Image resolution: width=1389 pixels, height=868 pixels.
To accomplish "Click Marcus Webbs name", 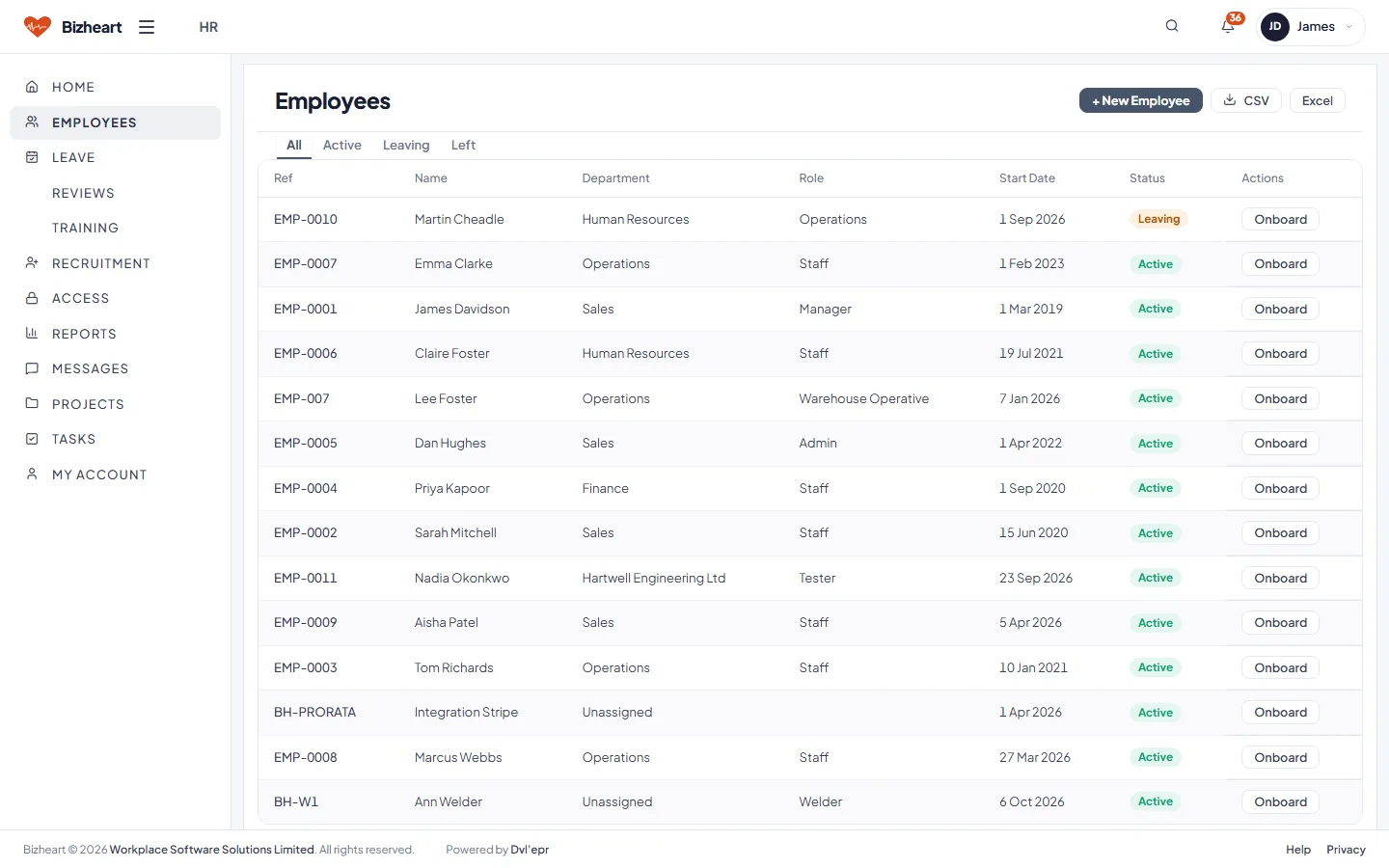I will coord(458,757).
